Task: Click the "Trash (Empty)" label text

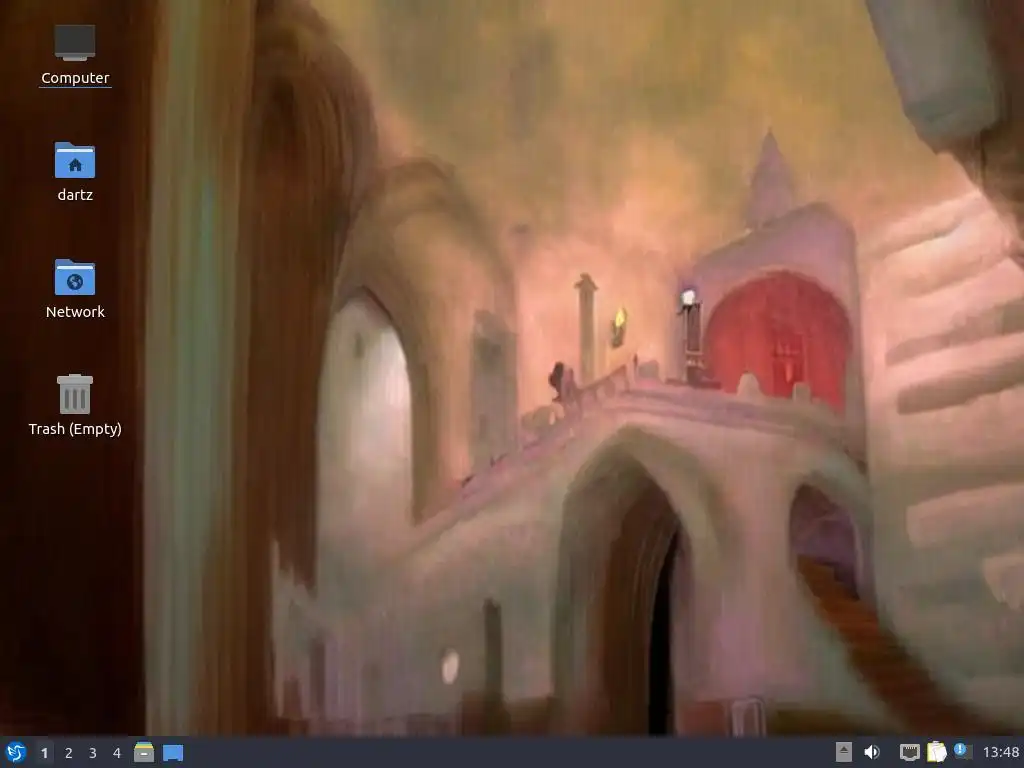Action: pyautogui.click(x=75, y=428)
